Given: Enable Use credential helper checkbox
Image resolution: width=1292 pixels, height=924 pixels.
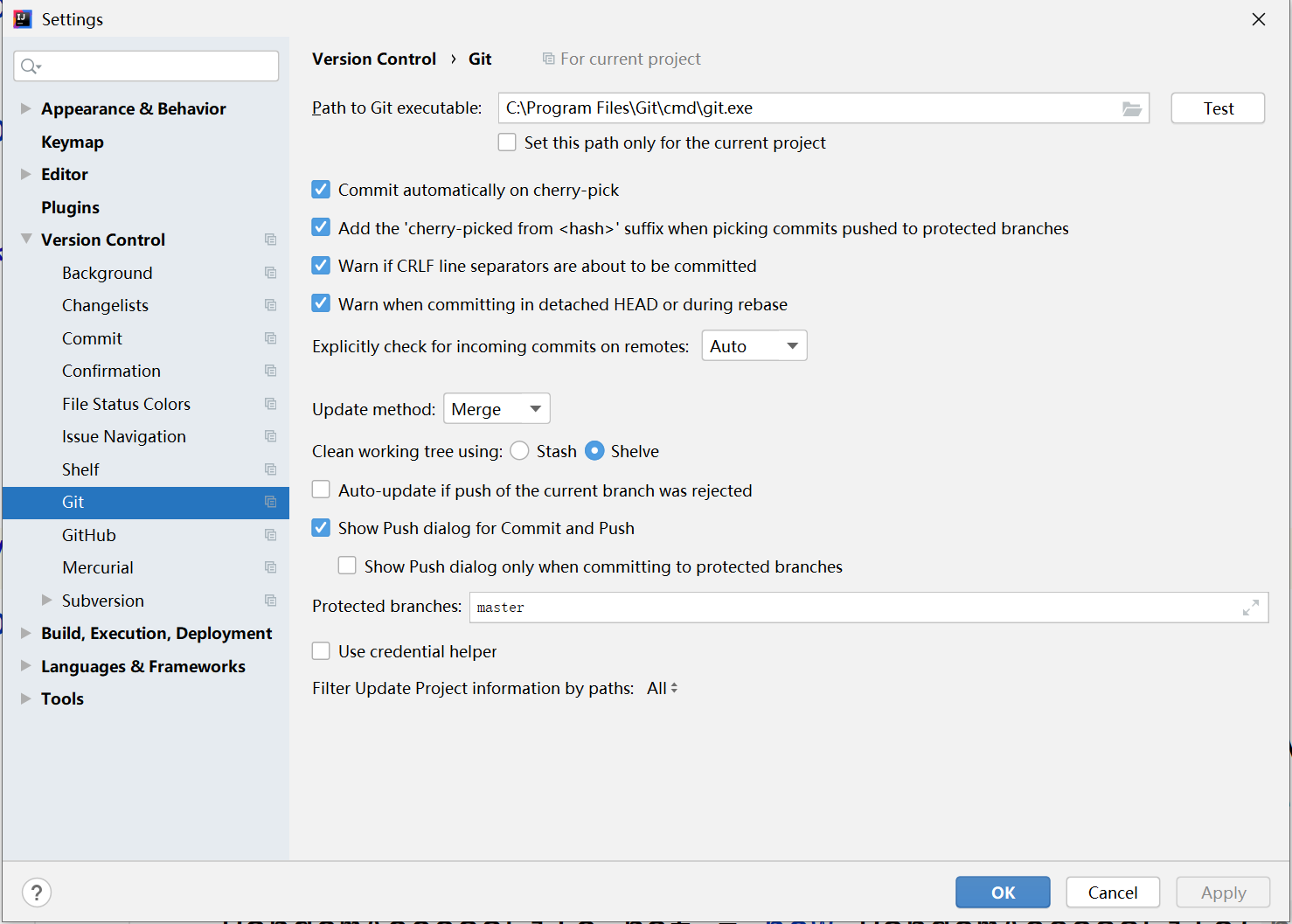Looking at the screenshot, I should coord(322,651).
